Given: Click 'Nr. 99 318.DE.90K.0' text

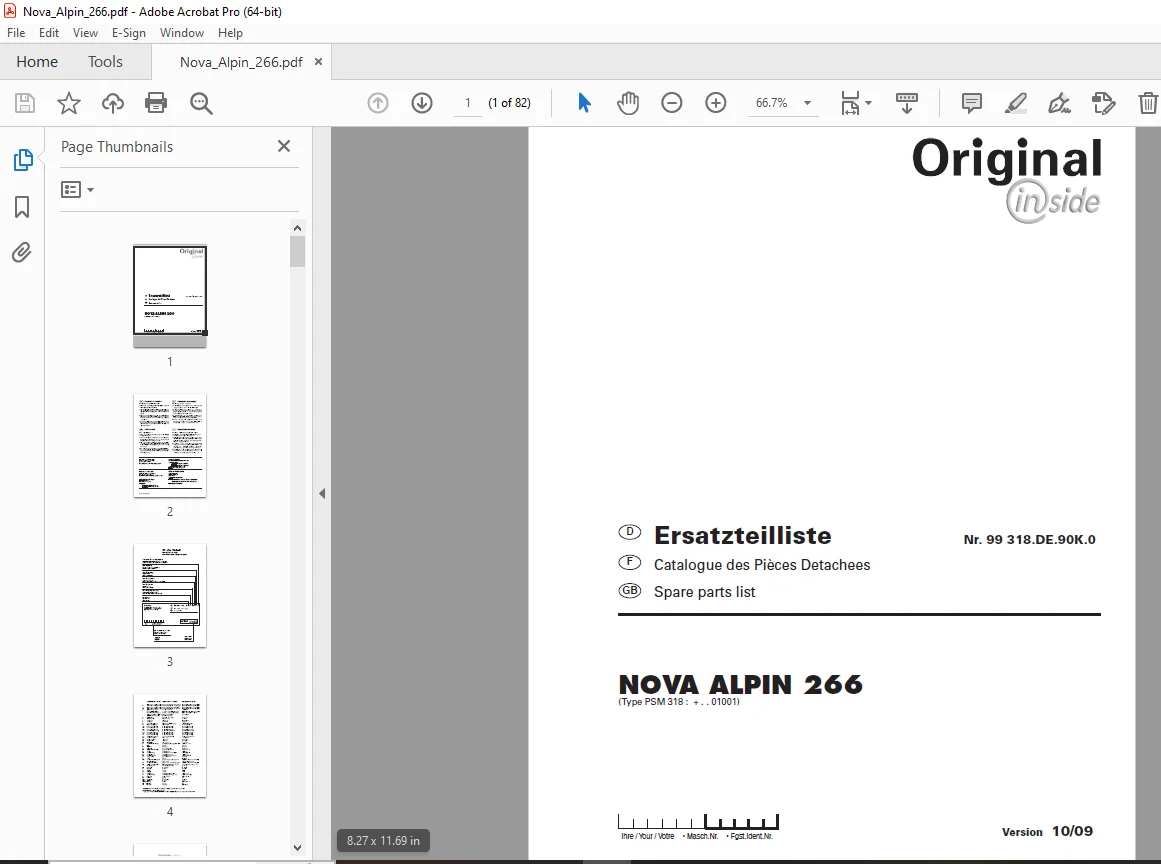Looking at the screenshot, I should [x=1029, y=540].
